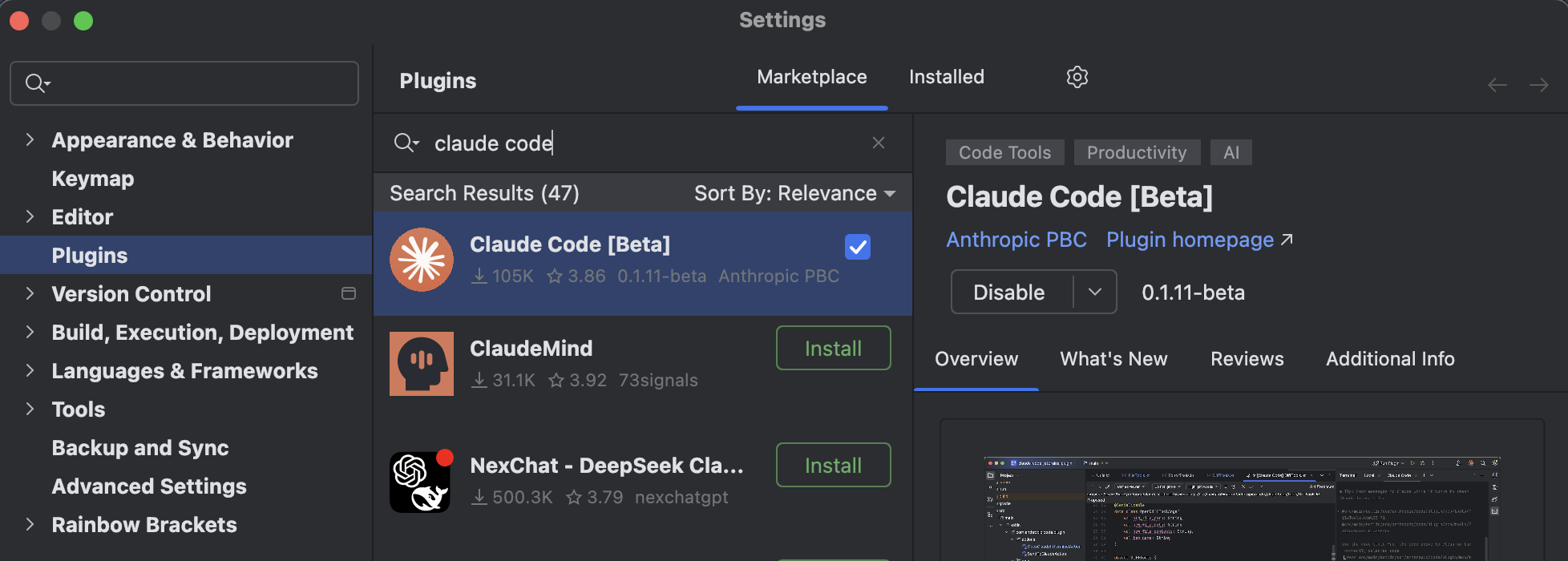Click ClaudeMind star rating 3.92
Image resolution: width=1568 pixels, height=561 pixels.
tap(577, 380)
